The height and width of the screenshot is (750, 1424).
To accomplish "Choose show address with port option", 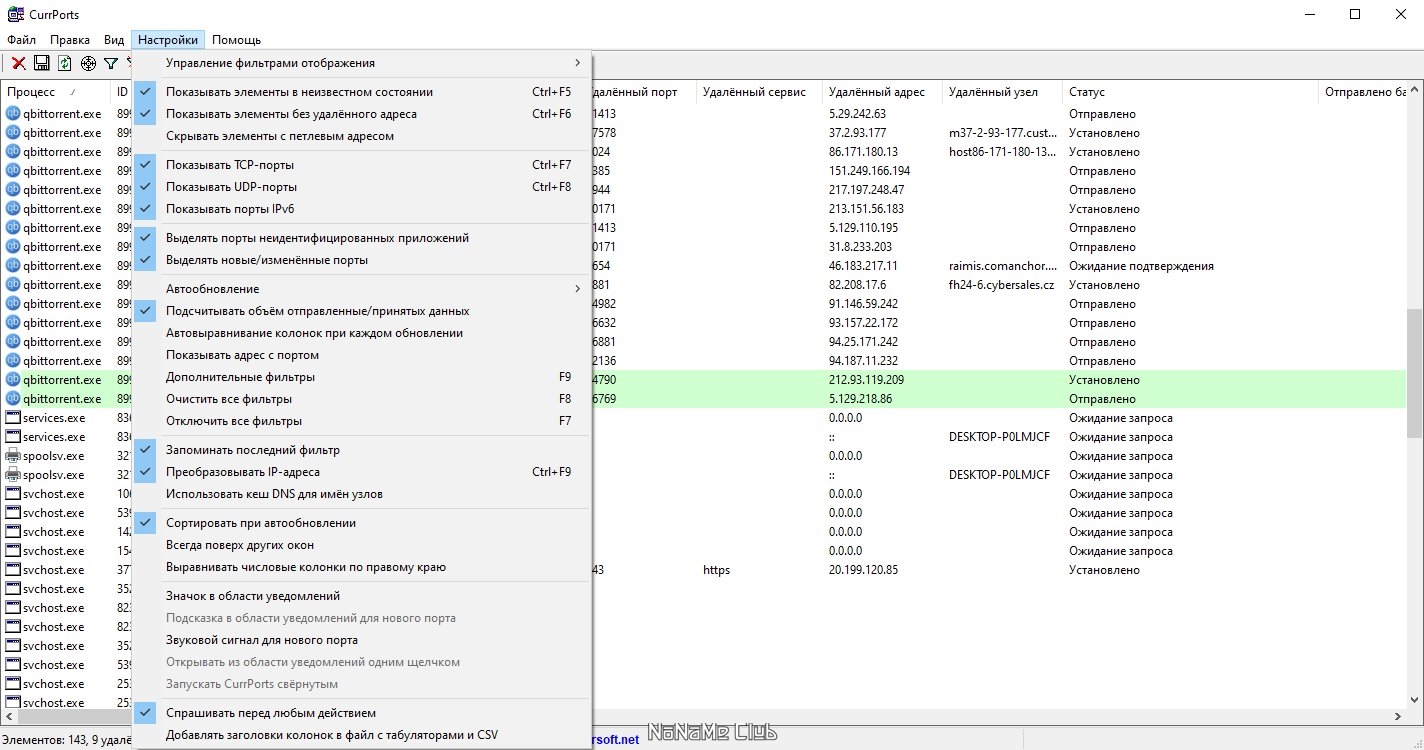I will [x=362, y=355].
